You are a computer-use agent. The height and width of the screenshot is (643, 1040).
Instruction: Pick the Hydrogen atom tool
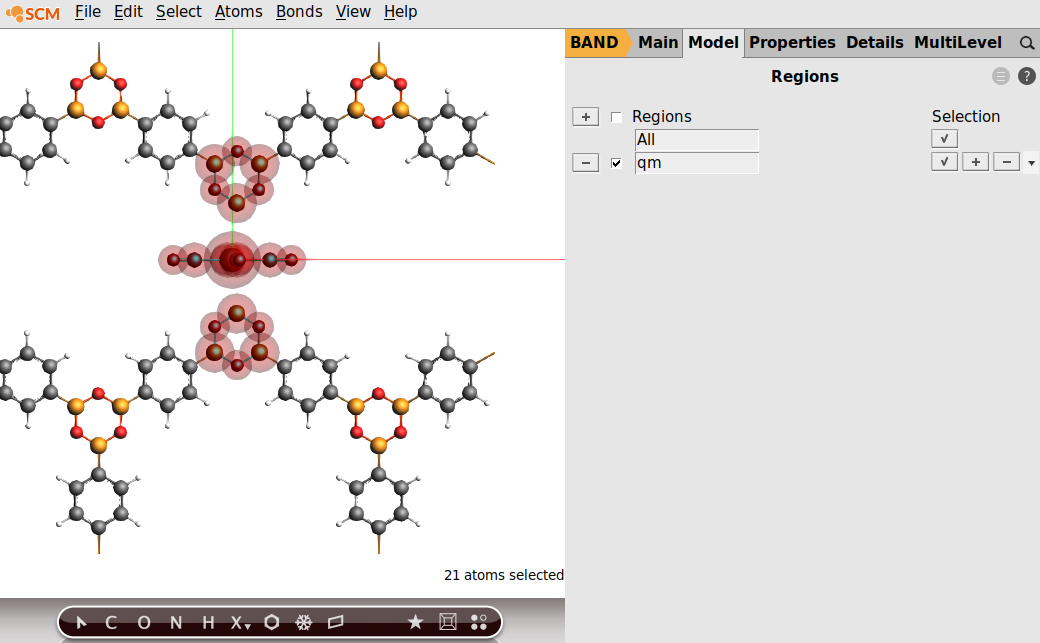(207, 621)
